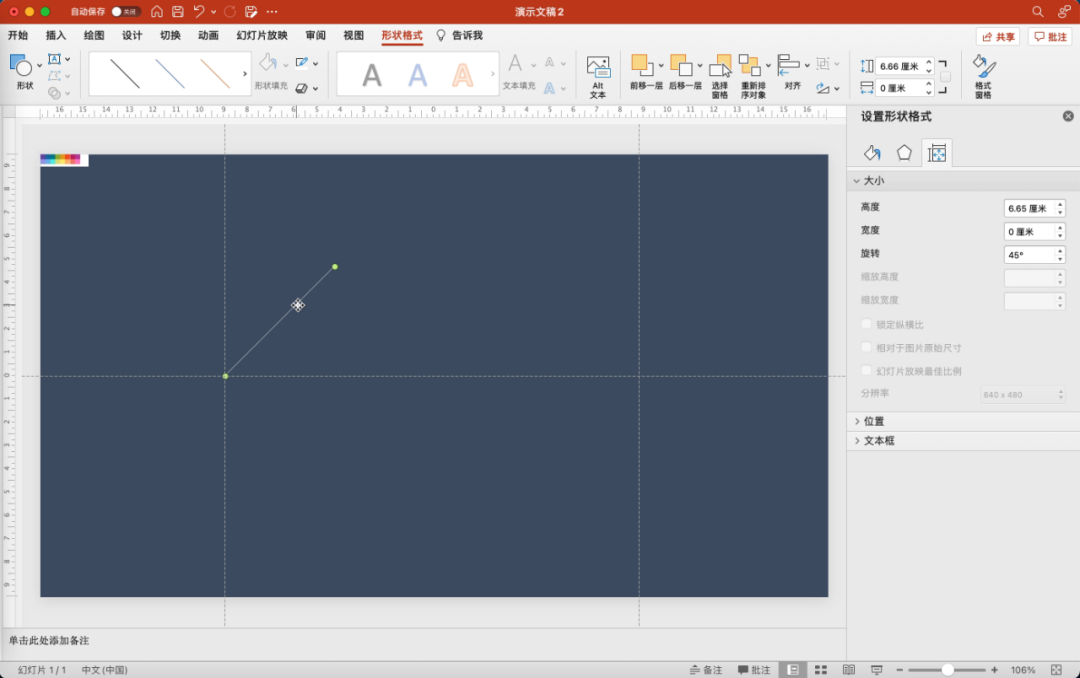The width and height of the screenshot is (1080, 678).
Task: Check the 锁定纵横比 checkbox
Action: [866, 324]
